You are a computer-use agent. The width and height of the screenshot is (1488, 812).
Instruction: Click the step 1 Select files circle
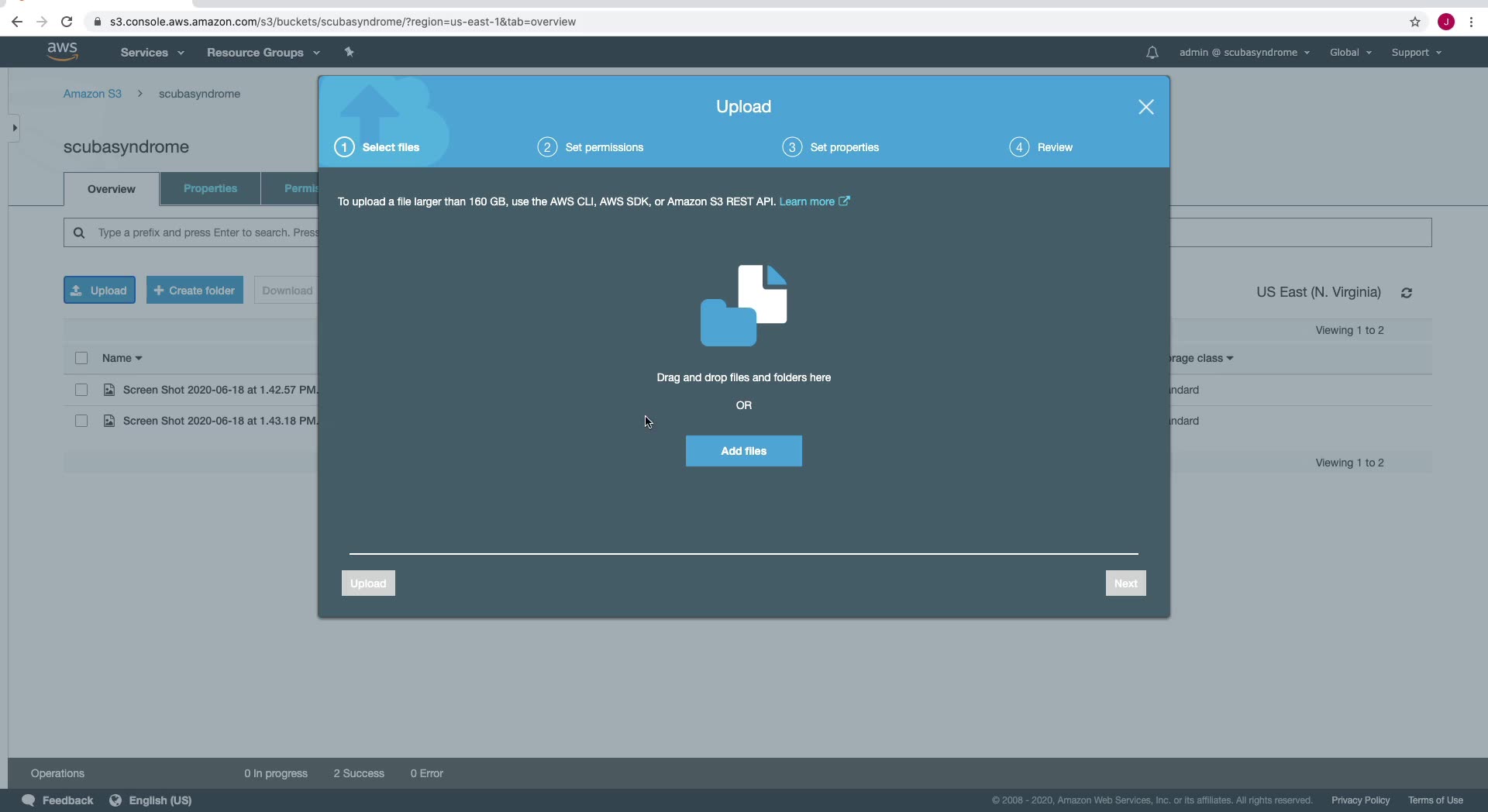(x=344, y=147)
